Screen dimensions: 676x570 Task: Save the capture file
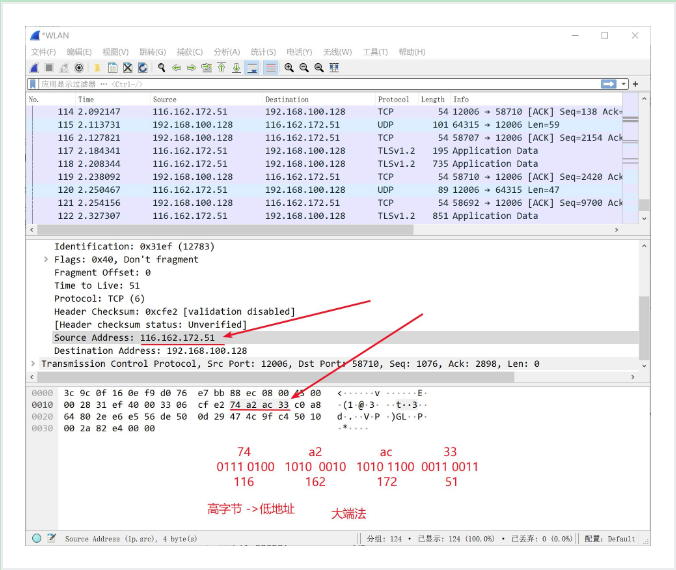coord(113,68)
